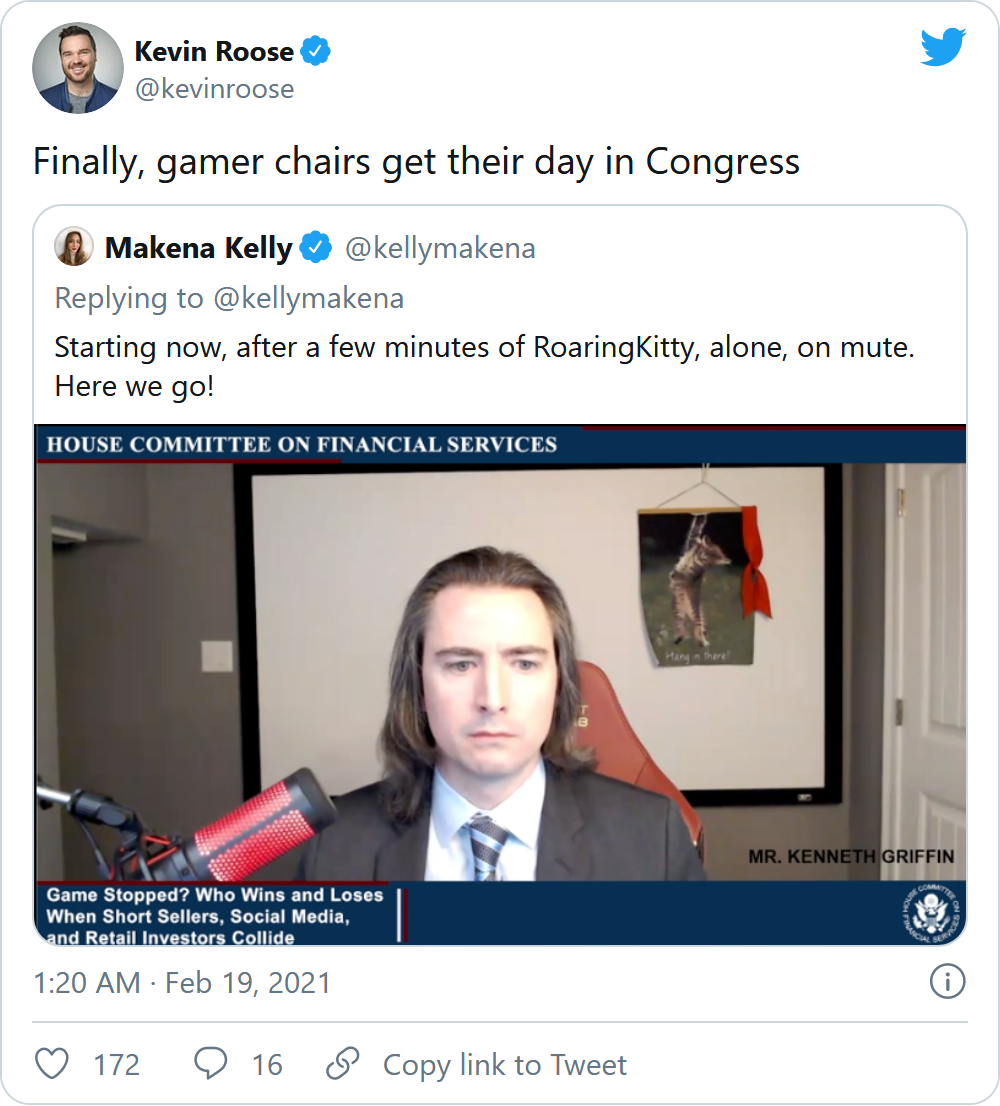This screenshot has width=1000, height=1106.
Task: Click Makena Kelly's verified badge
Action: pyautogui.click(x=315, y=248)
